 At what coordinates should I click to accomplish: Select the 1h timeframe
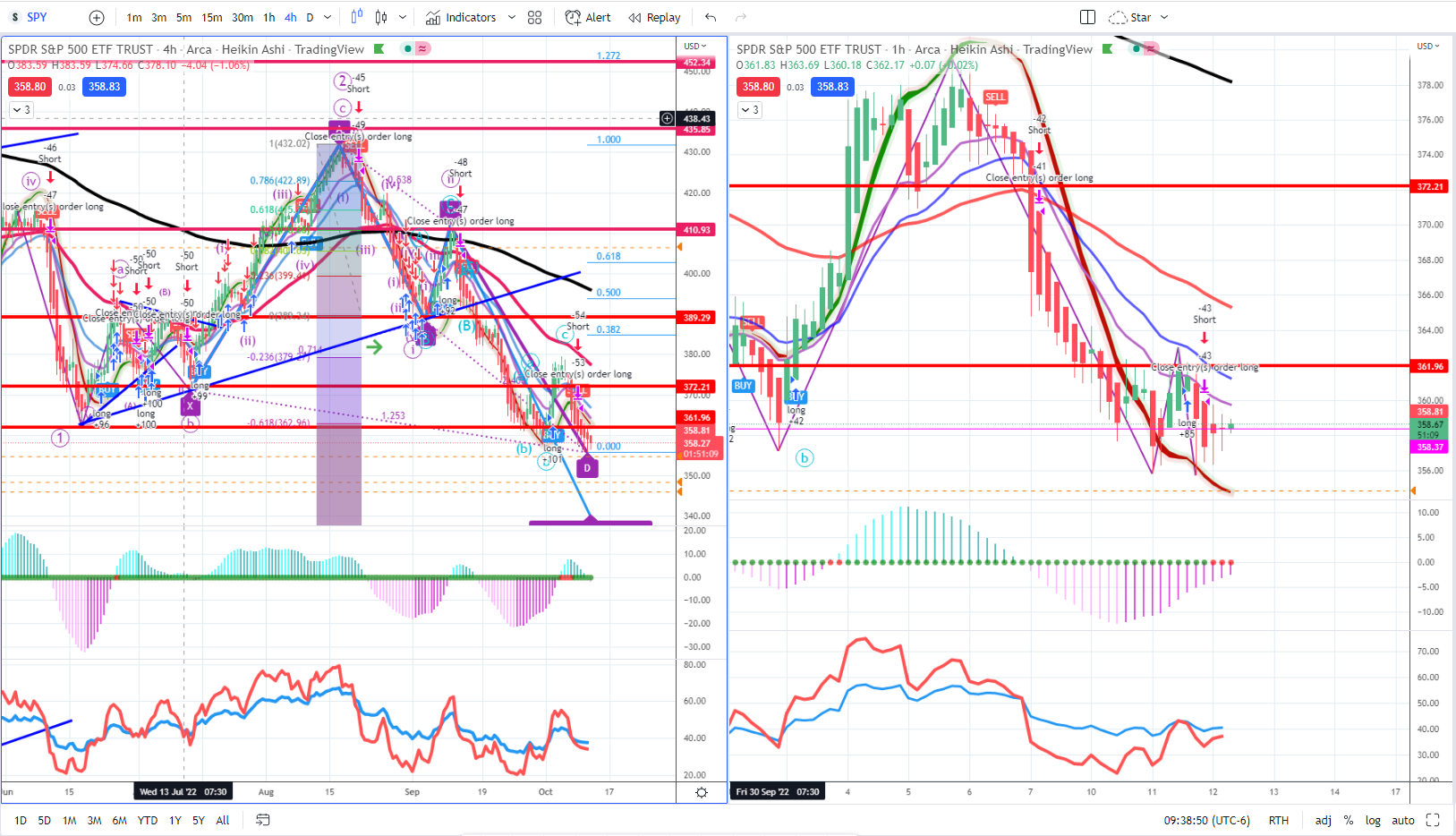pos(269,17)
